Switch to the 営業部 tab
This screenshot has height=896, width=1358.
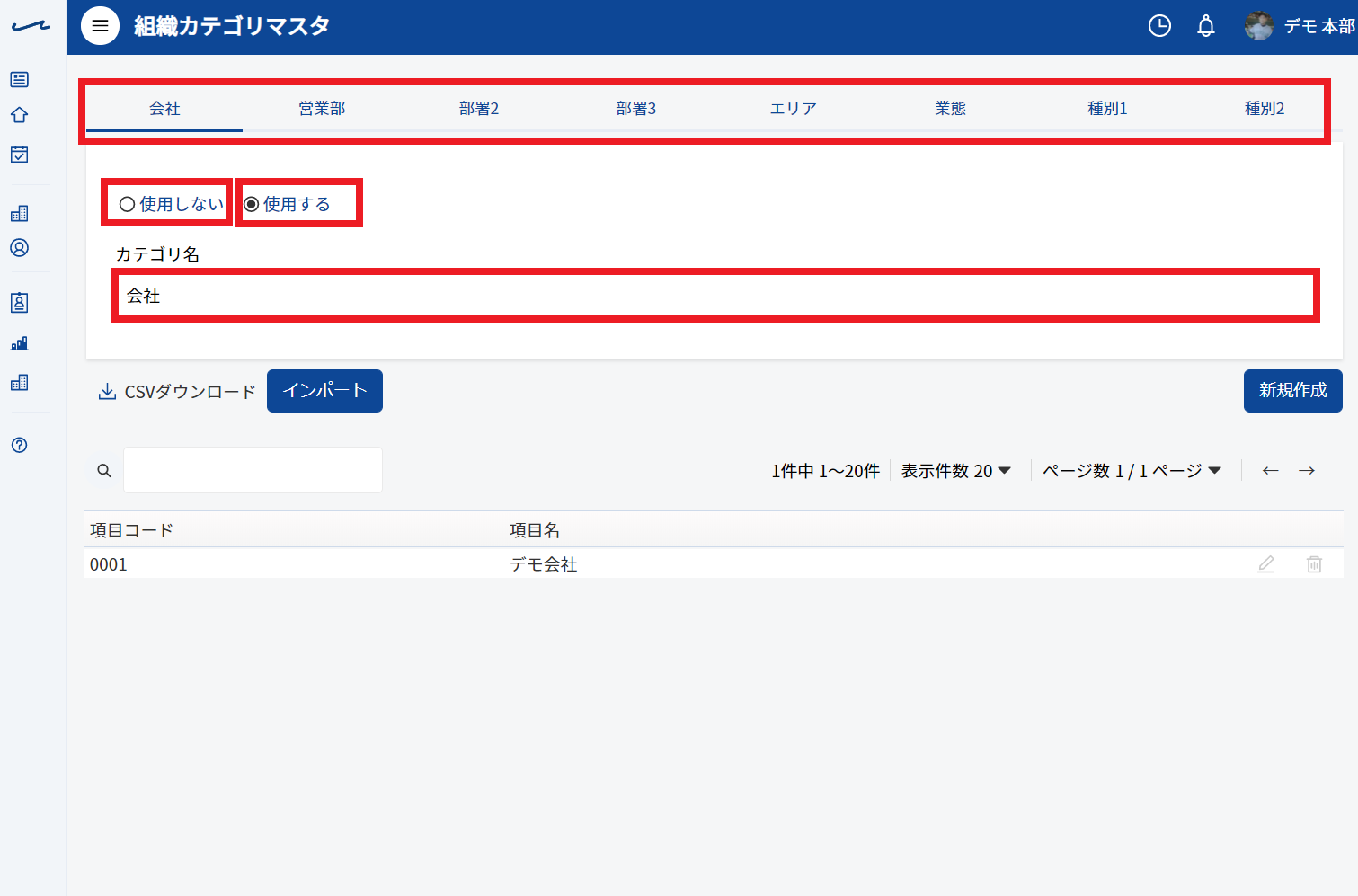322,109
